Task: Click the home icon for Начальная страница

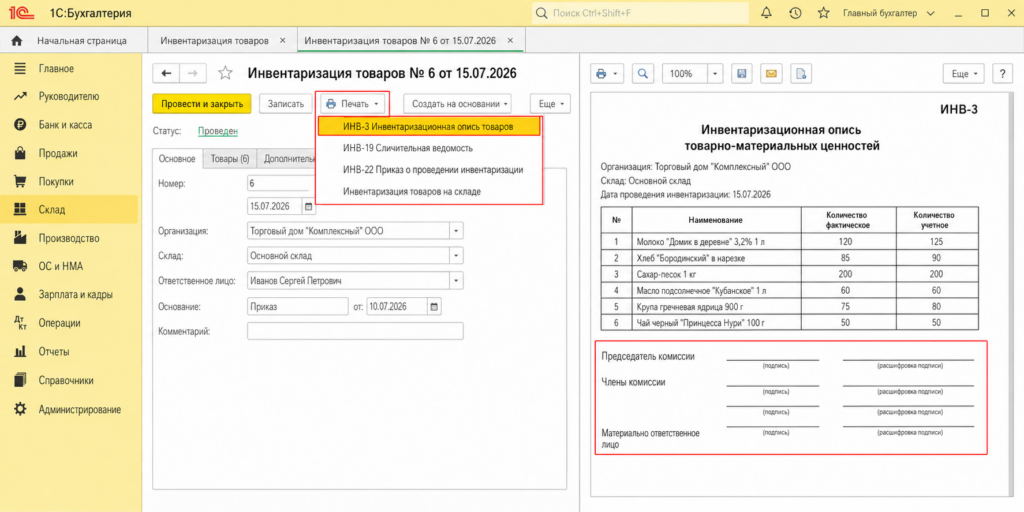Action: pyautogui.click(x=18, y=40)
